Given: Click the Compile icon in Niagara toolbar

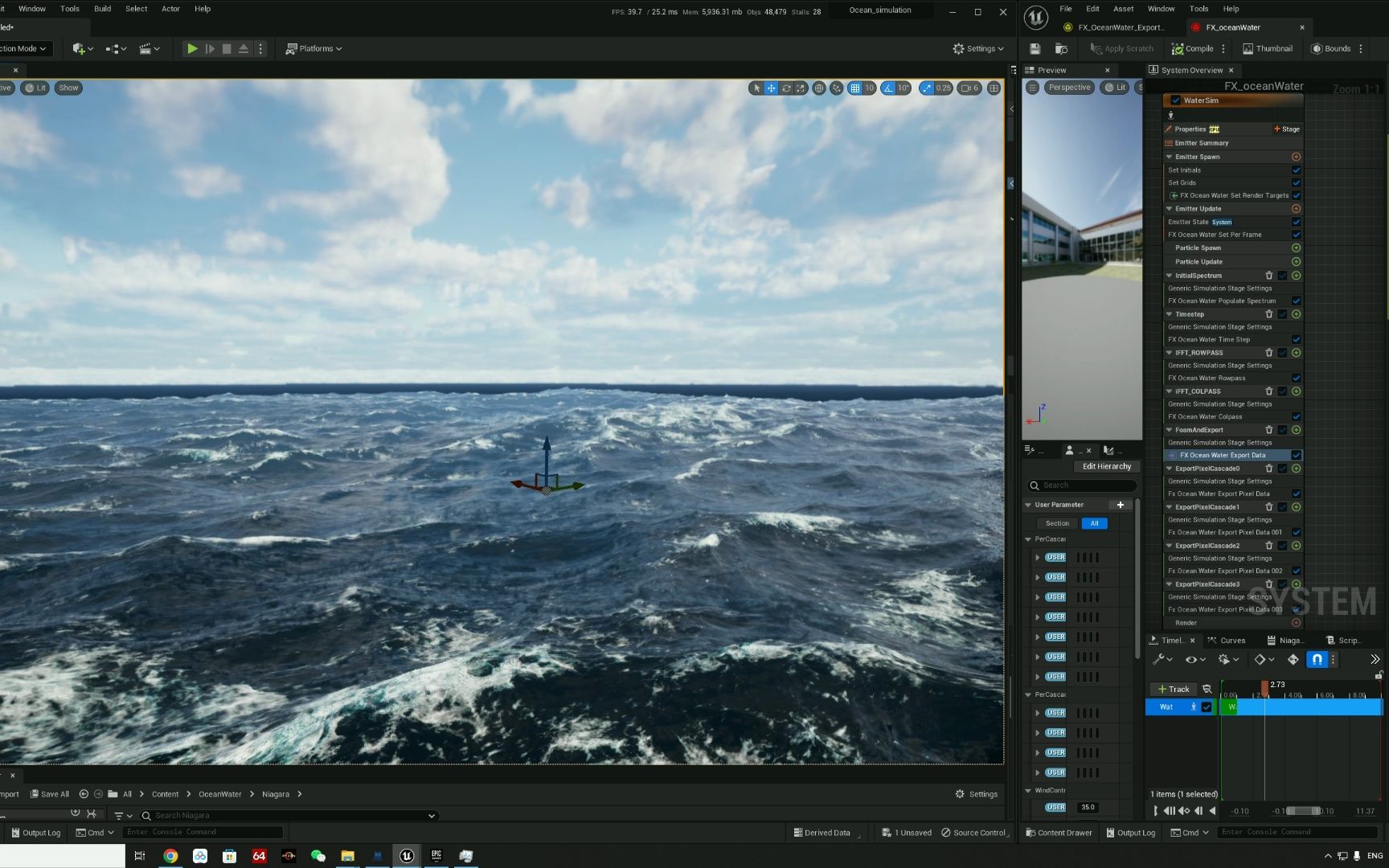Looking at the screenshot, I should point(1178,49).
